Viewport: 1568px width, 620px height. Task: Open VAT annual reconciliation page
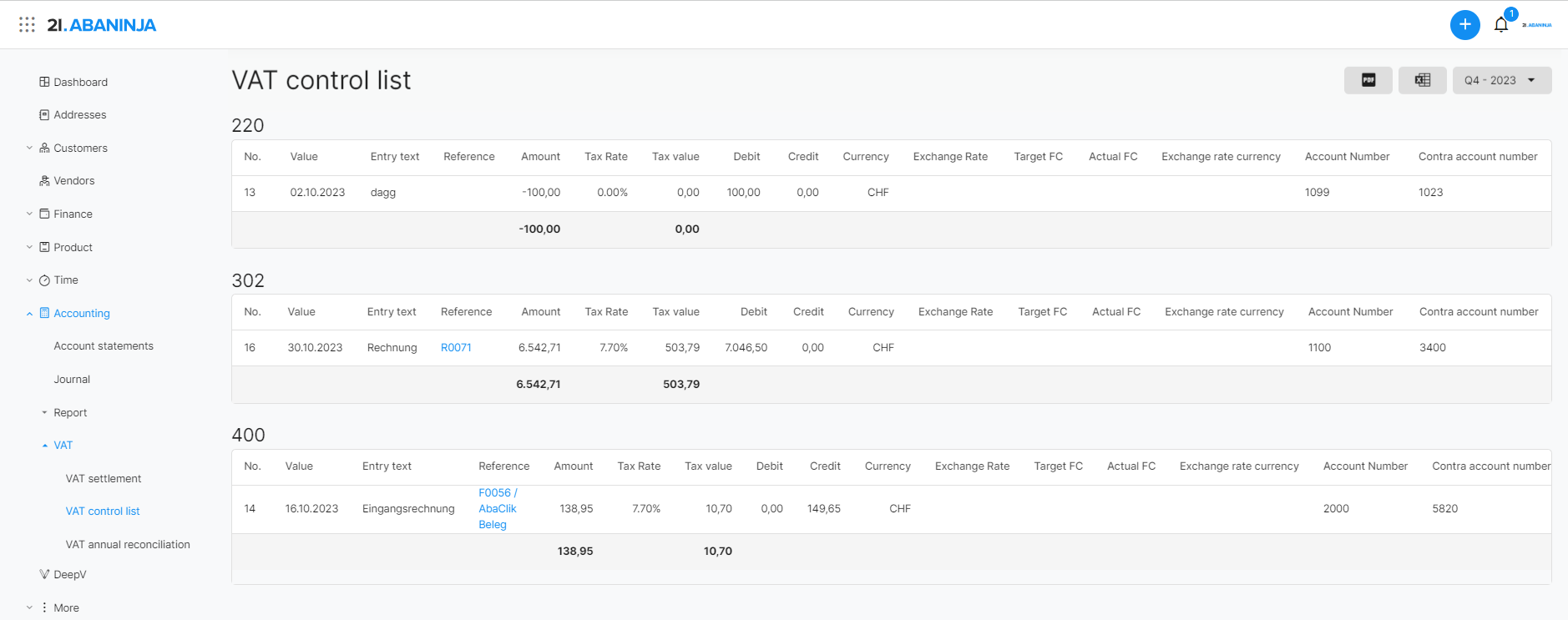128,544
